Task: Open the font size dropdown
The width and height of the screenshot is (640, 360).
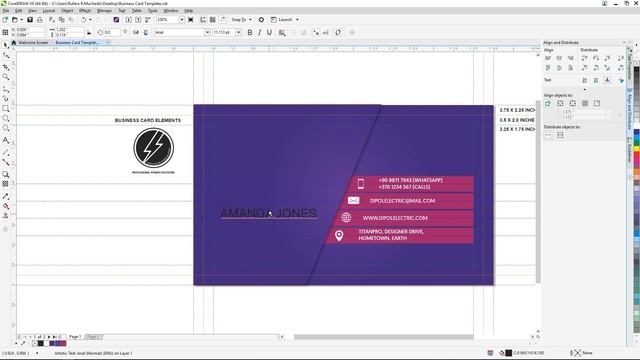Action: click(x=238, y=32)
